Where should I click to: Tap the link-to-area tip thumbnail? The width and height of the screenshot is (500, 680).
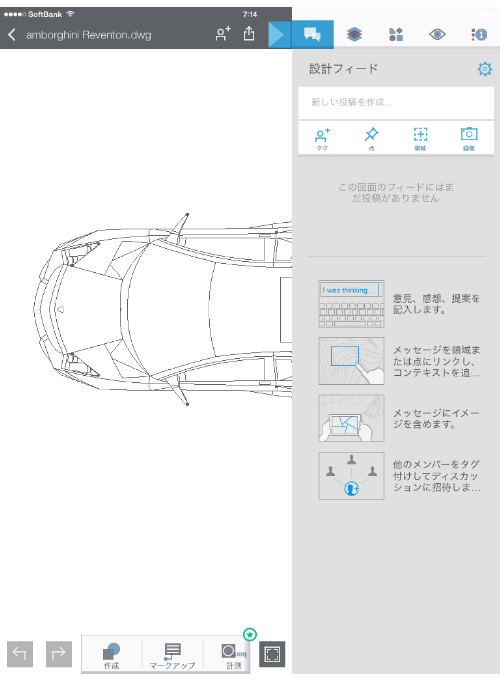351,361
